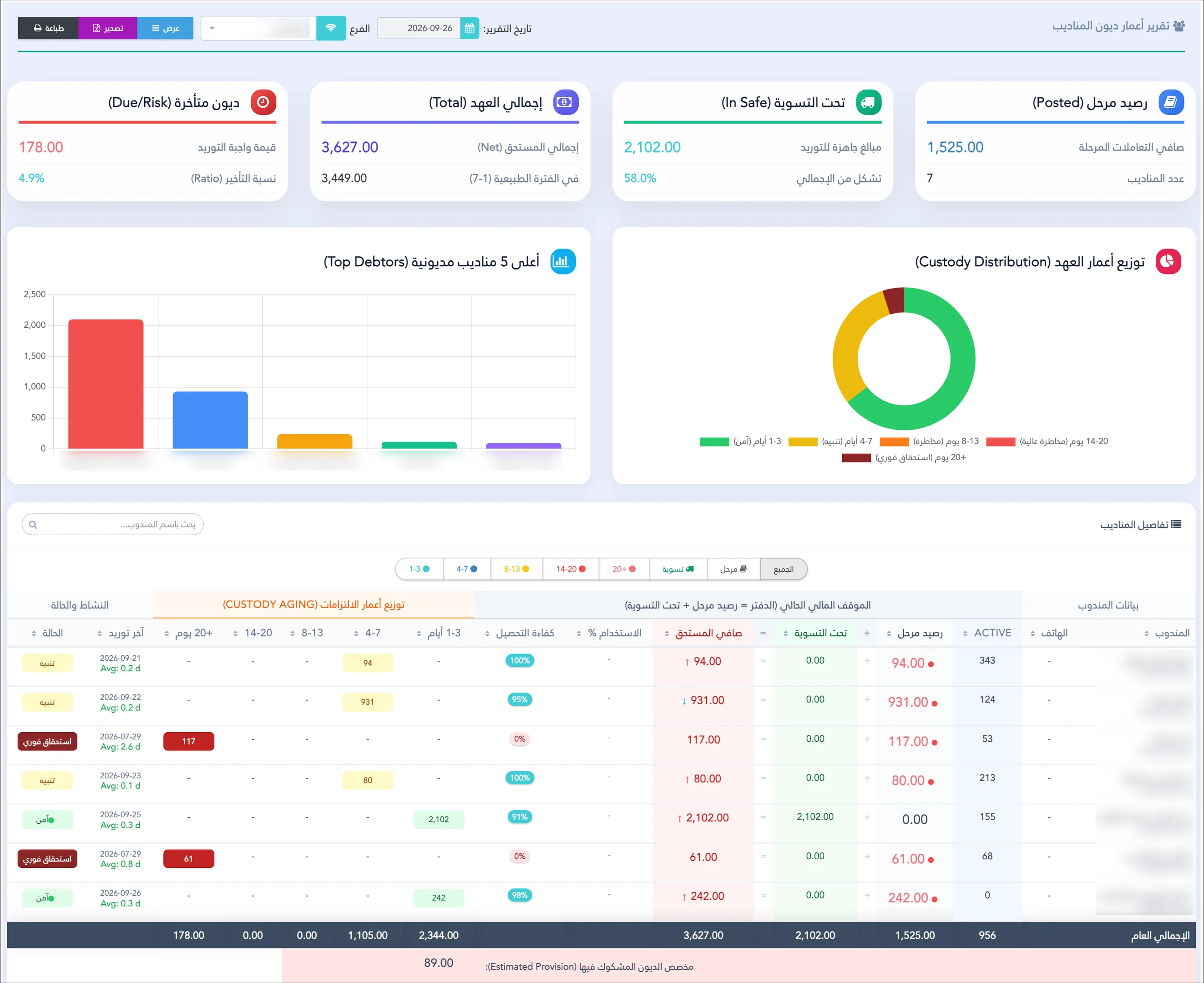The height and width of the screenshot is (983, 1204).
Task: Click the print (طباعة) button
Action: [48, 28]
